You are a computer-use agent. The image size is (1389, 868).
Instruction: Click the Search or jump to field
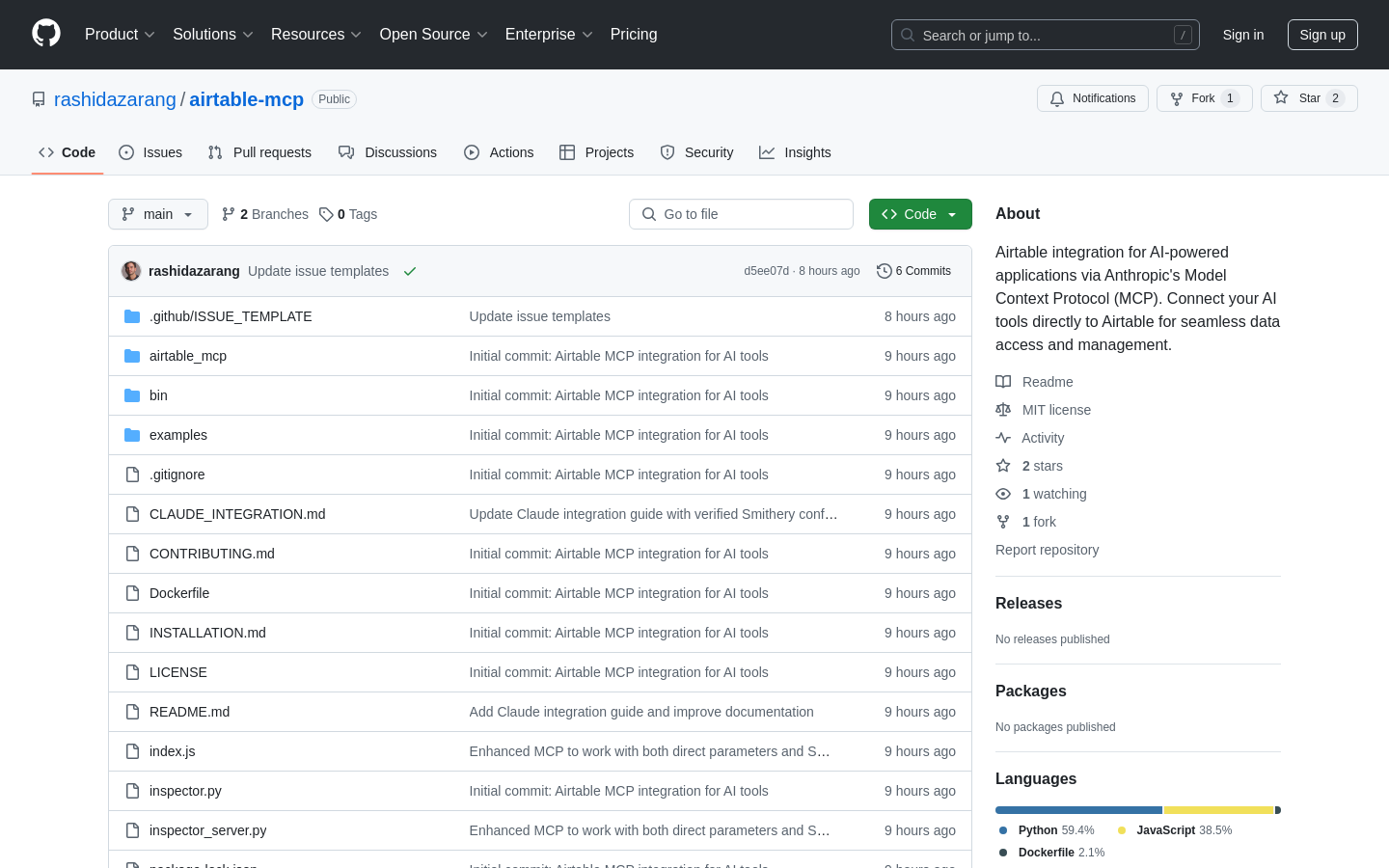pyautogui.click(x=1046, y=35)
